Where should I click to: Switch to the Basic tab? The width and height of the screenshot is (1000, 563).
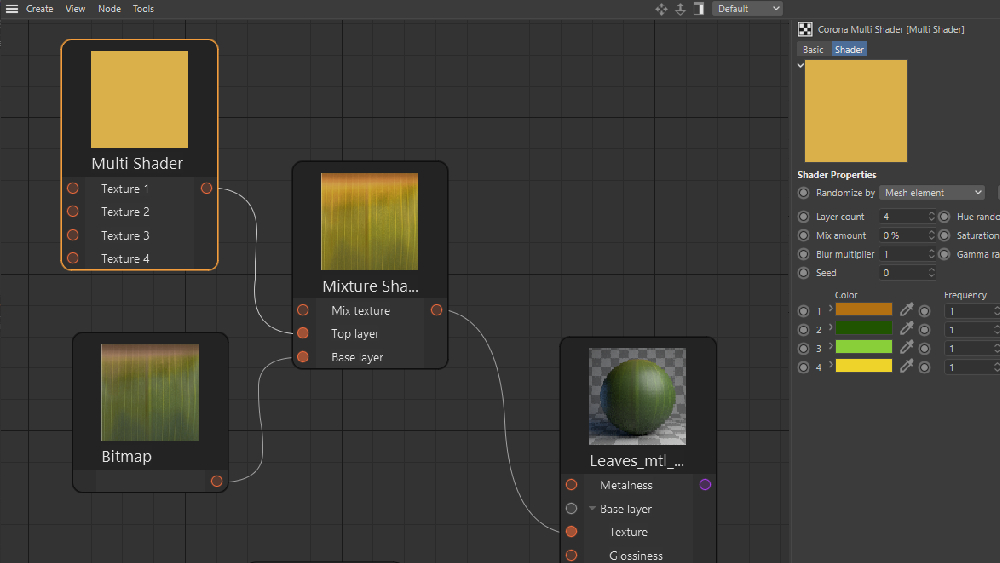813,49
